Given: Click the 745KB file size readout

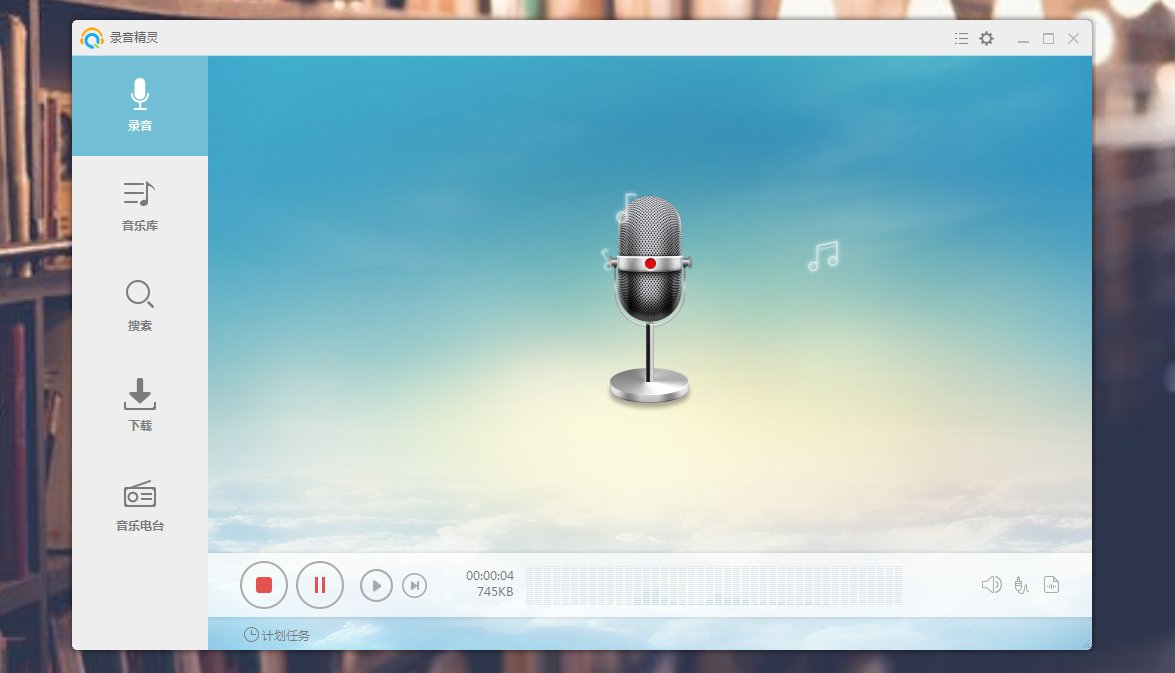Looking at the screenshot, I should [x=495, y=592].
